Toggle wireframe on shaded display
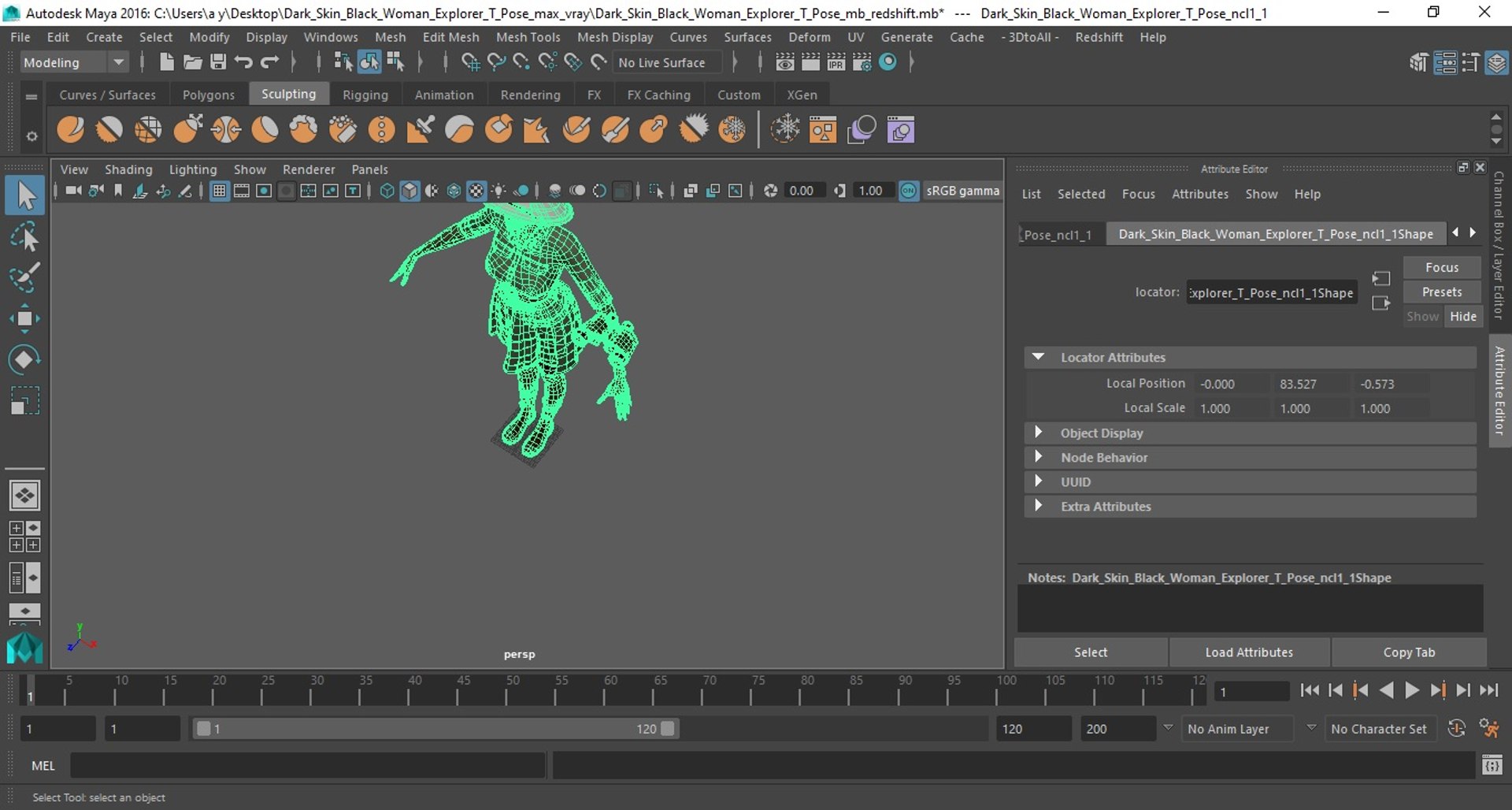 click(x=454, y=191)
